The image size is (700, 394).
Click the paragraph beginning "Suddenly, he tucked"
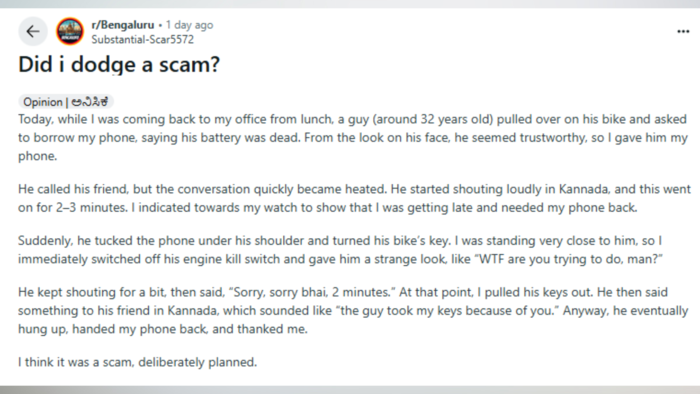click(x=340, y=250)
